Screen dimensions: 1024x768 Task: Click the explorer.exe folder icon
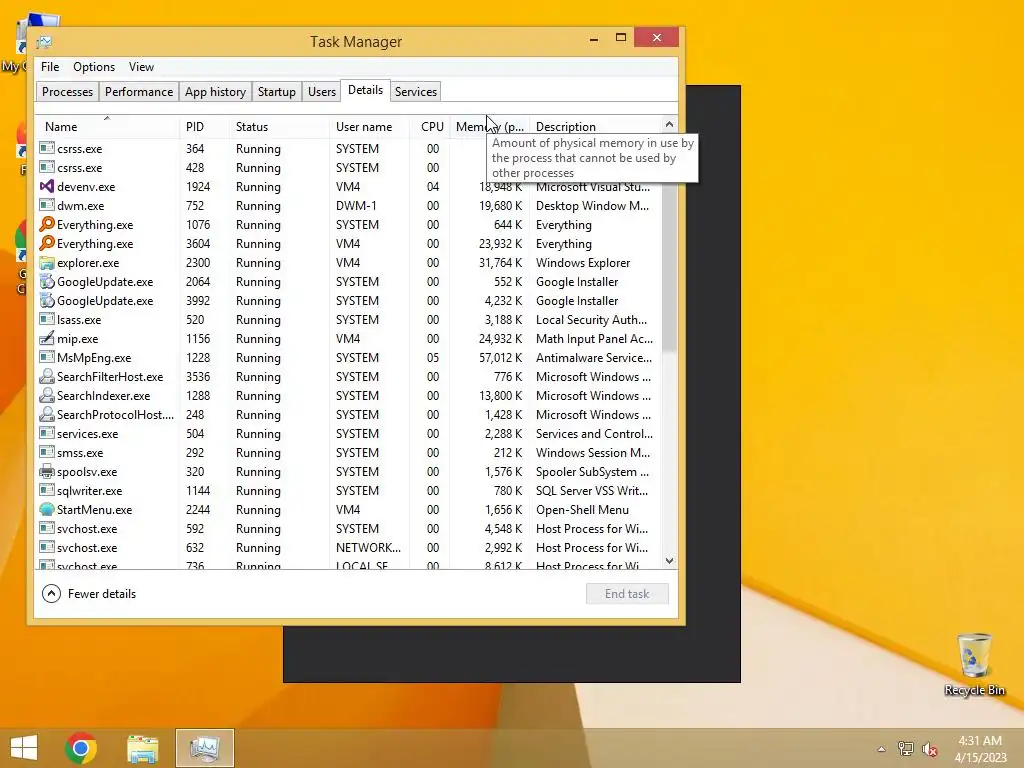[46, 263]
